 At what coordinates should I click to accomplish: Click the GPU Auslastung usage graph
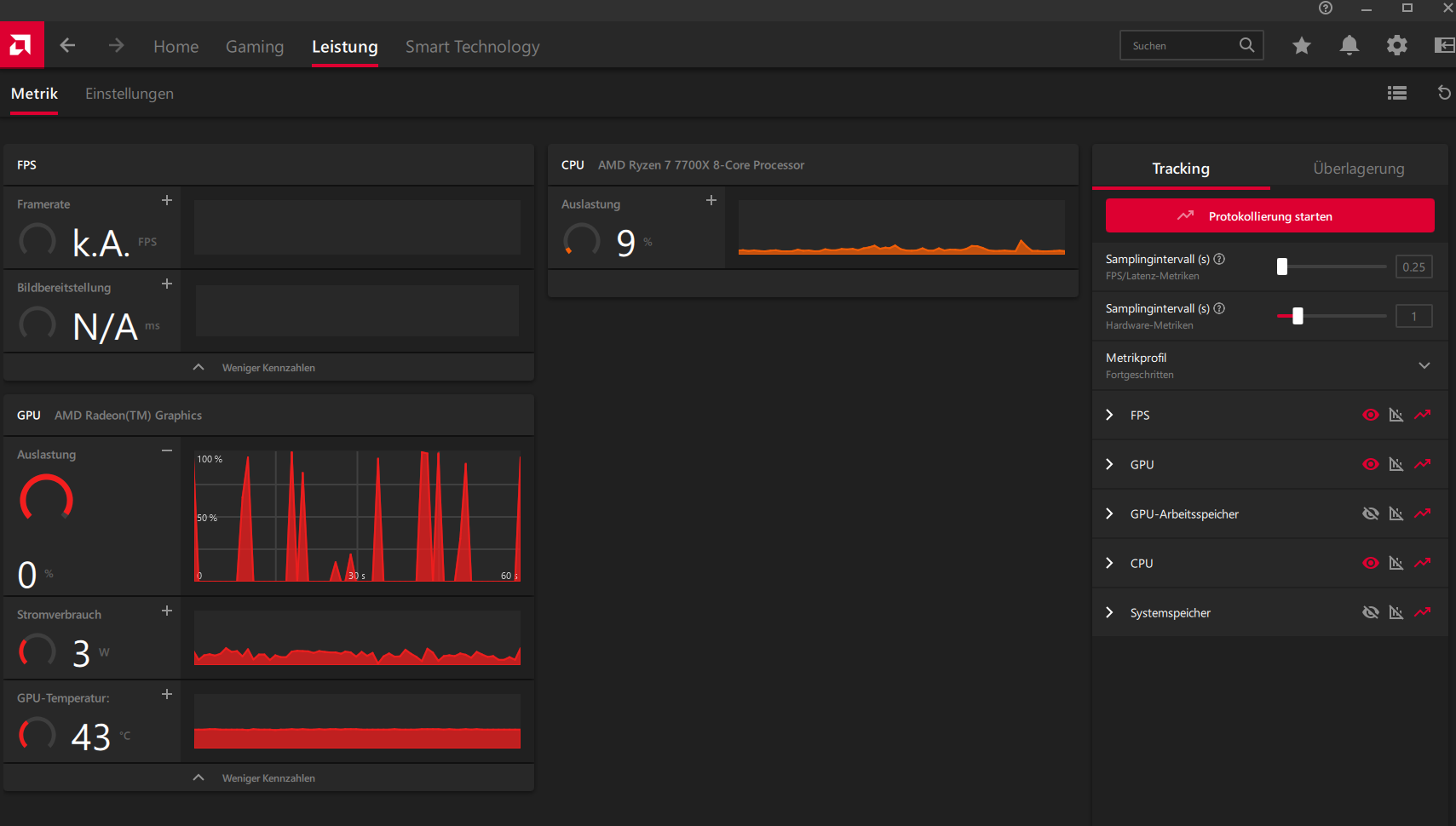[x=357, y=516]
